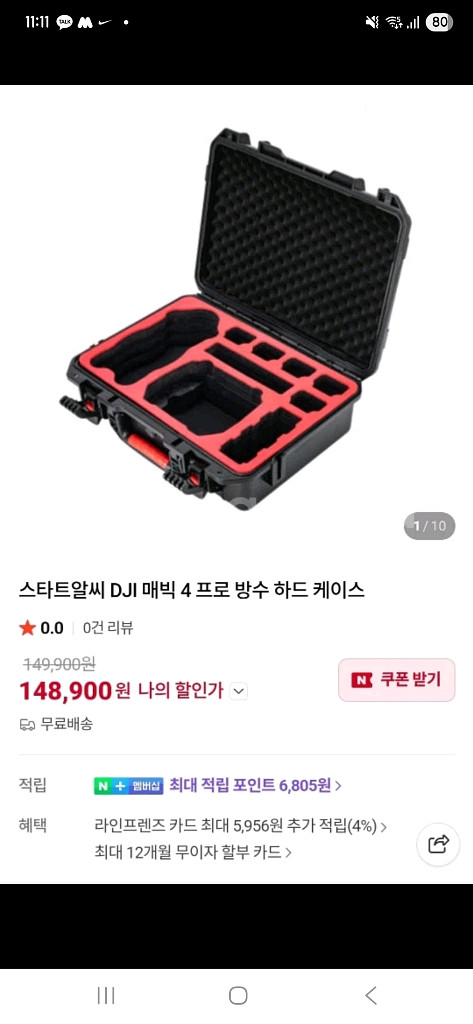Screen dimensions: 473x1024
Task: Tap the 쿠폰 받기 button
Action: pos(397,680)
